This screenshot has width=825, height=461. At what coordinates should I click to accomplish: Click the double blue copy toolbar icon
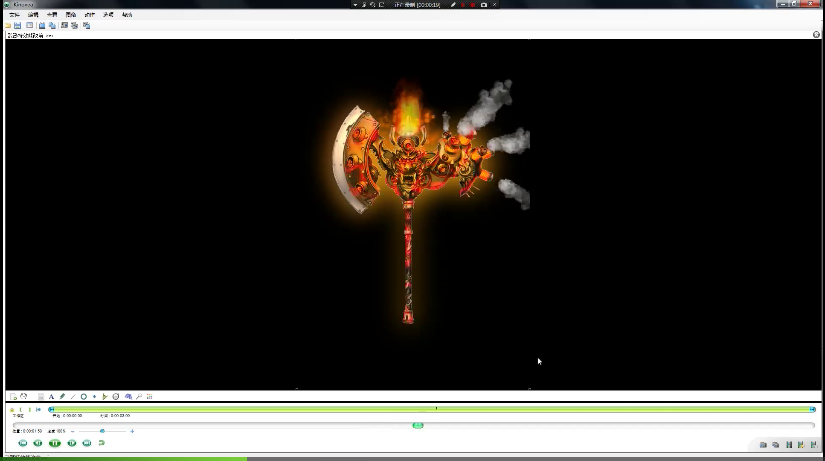[52, 25]
